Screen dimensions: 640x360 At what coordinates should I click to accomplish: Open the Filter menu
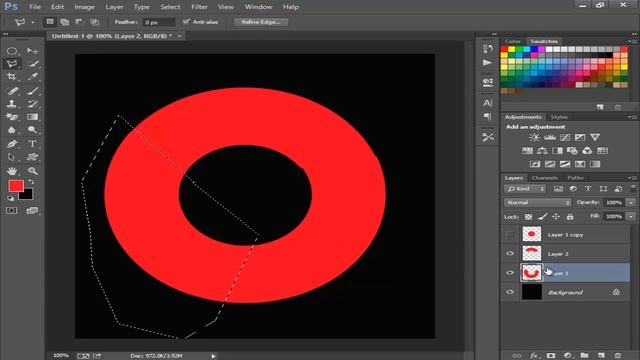[x=200, y=7]
